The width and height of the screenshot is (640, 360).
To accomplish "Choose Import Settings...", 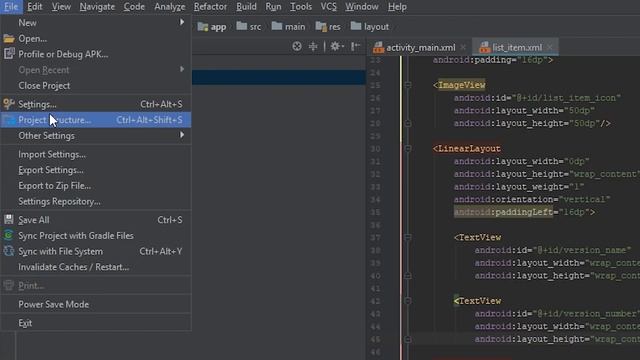I will tap(96, 154).
